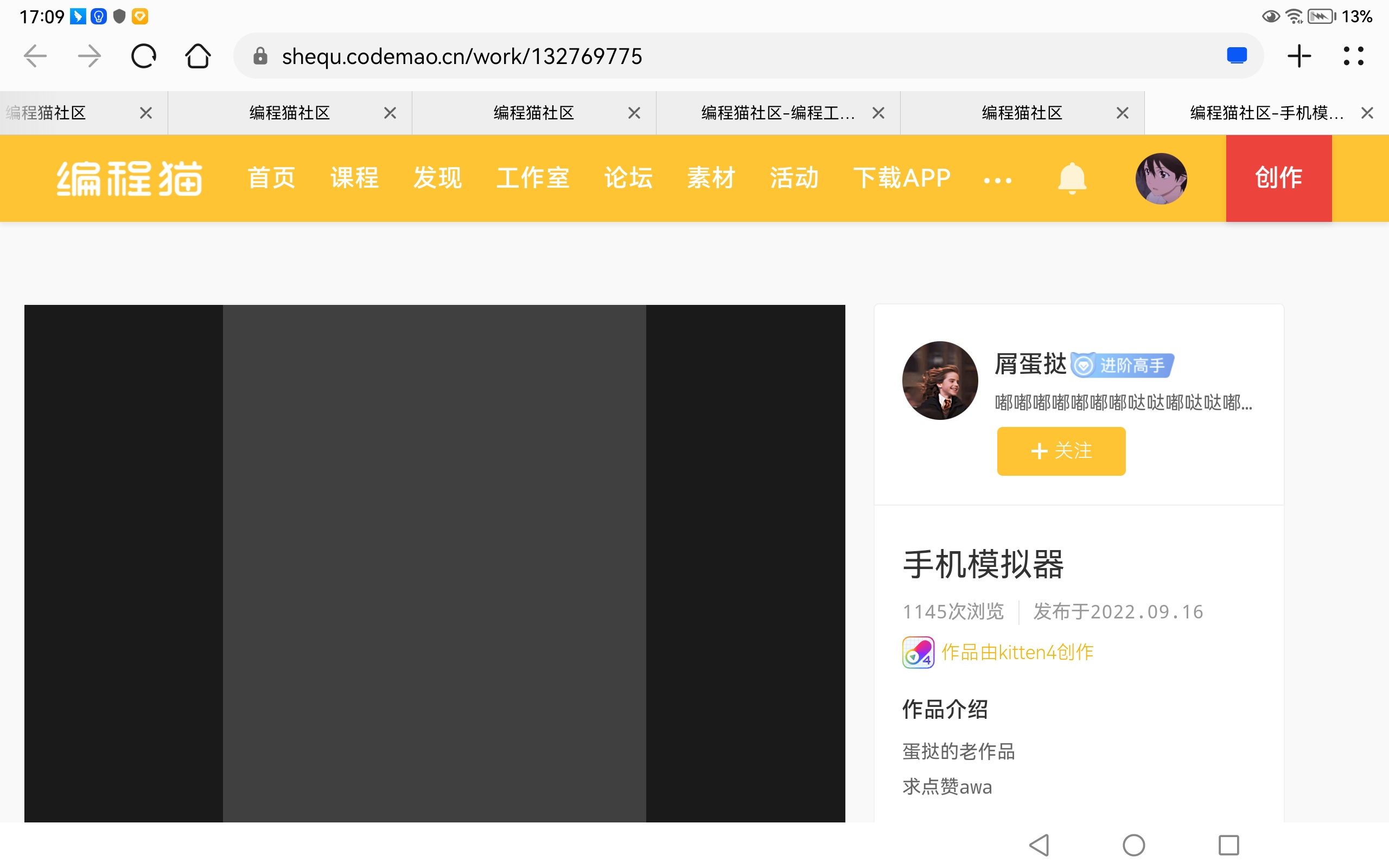Click the red 创作 button
1389x868 pixels.
pos(1279,178)
